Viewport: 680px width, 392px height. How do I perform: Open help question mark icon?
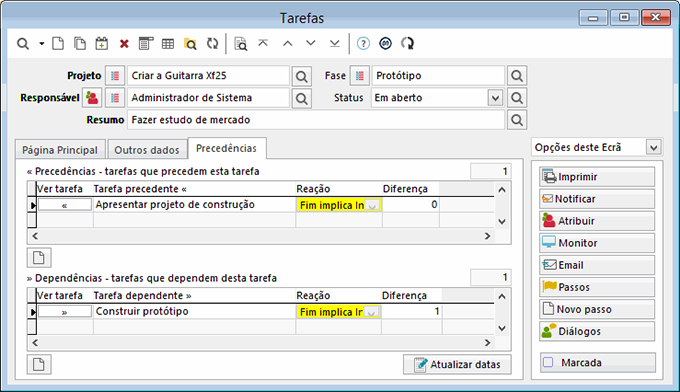(x=363, y=43)
